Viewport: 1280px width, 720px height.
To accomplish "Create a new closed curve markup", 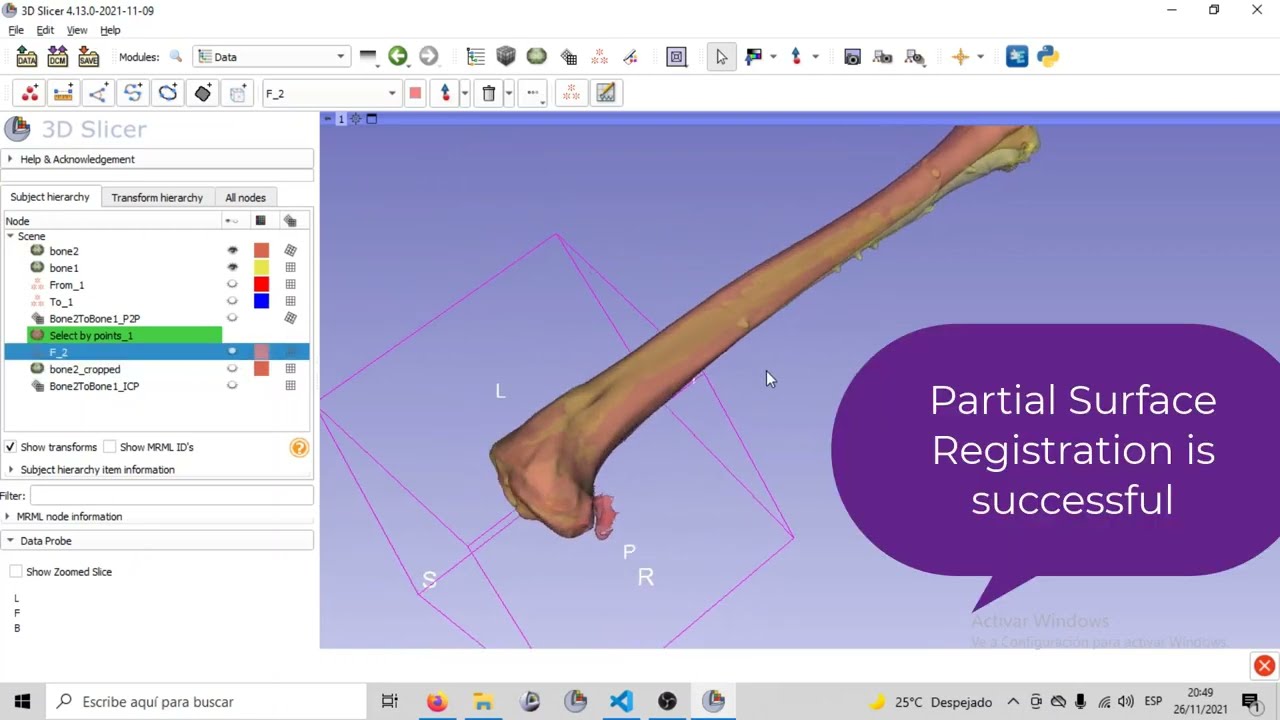I will coord(168,93).
